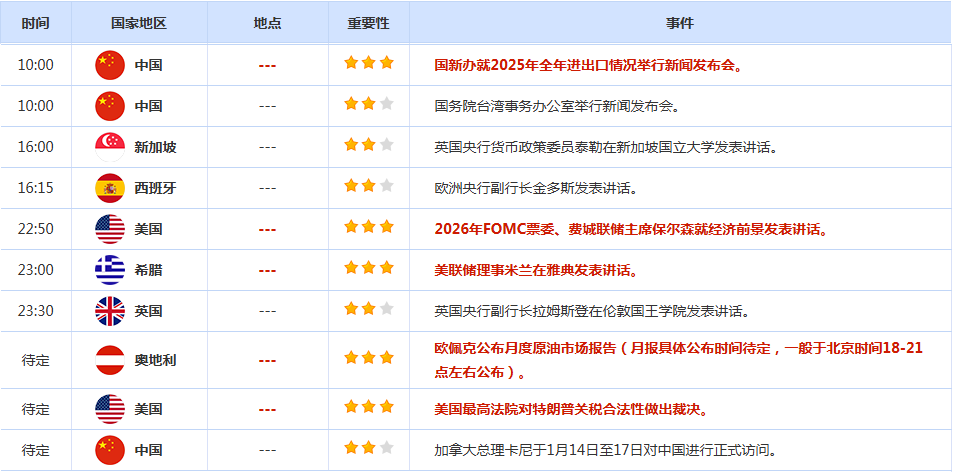
Task: Open the 国务院台湾事务办公室举行新闻发布会 event
Action: [557, 106]
